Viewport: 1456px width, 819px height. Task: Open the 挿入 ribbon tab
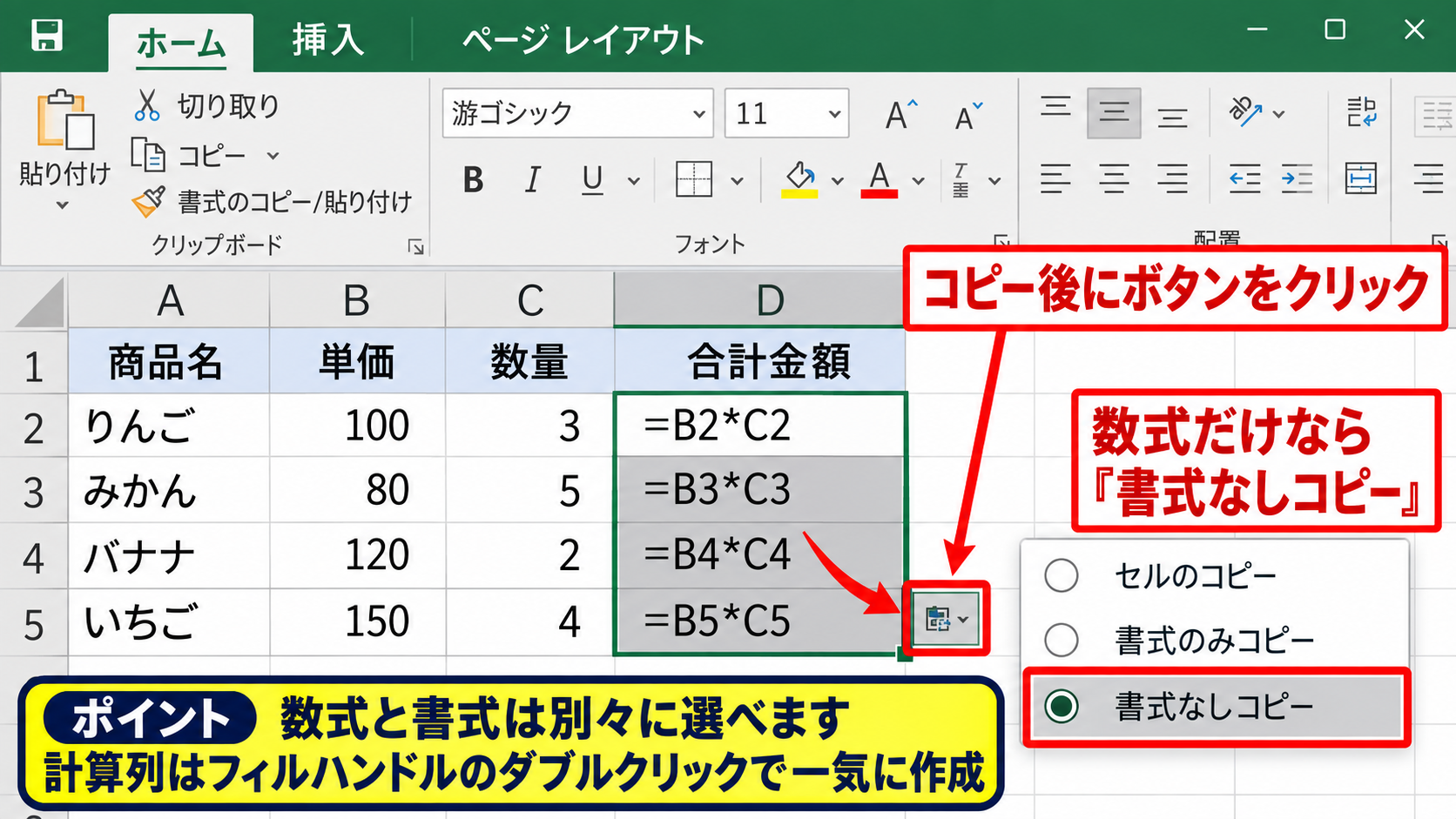pos(327,40)
